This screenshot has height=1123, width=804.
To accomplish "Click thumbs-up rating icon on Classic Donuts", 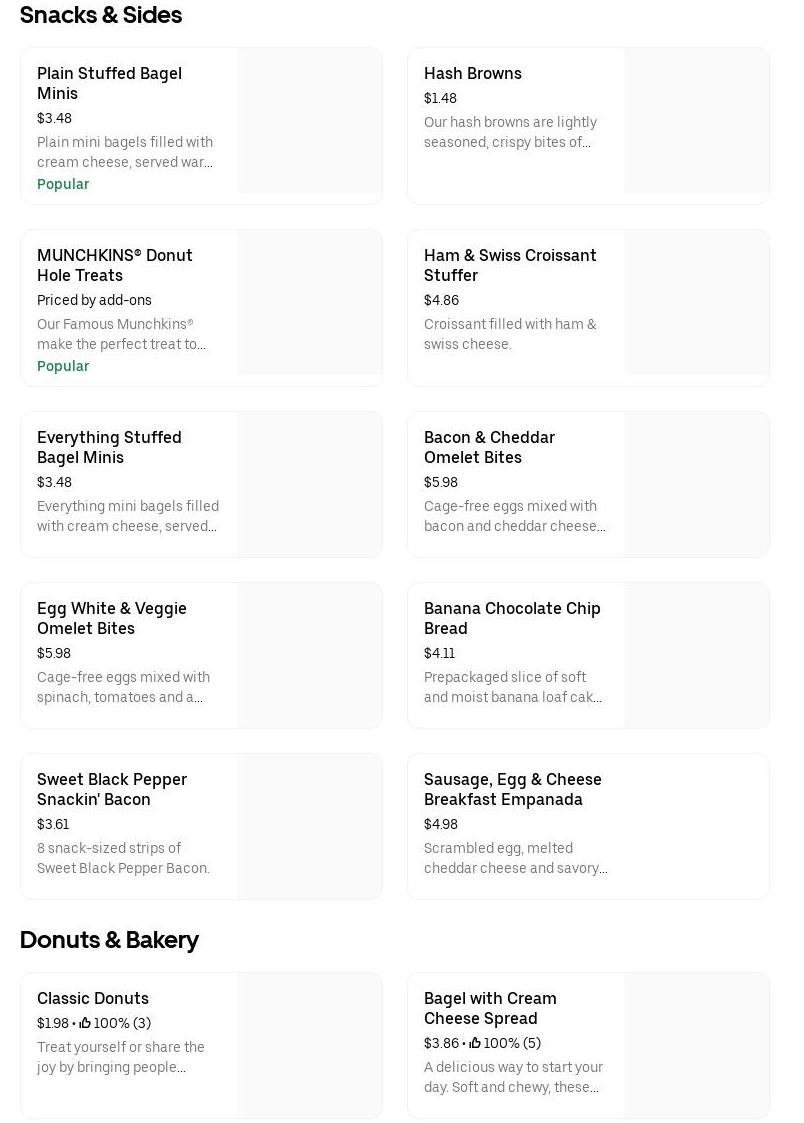I will coord(85,1023).
